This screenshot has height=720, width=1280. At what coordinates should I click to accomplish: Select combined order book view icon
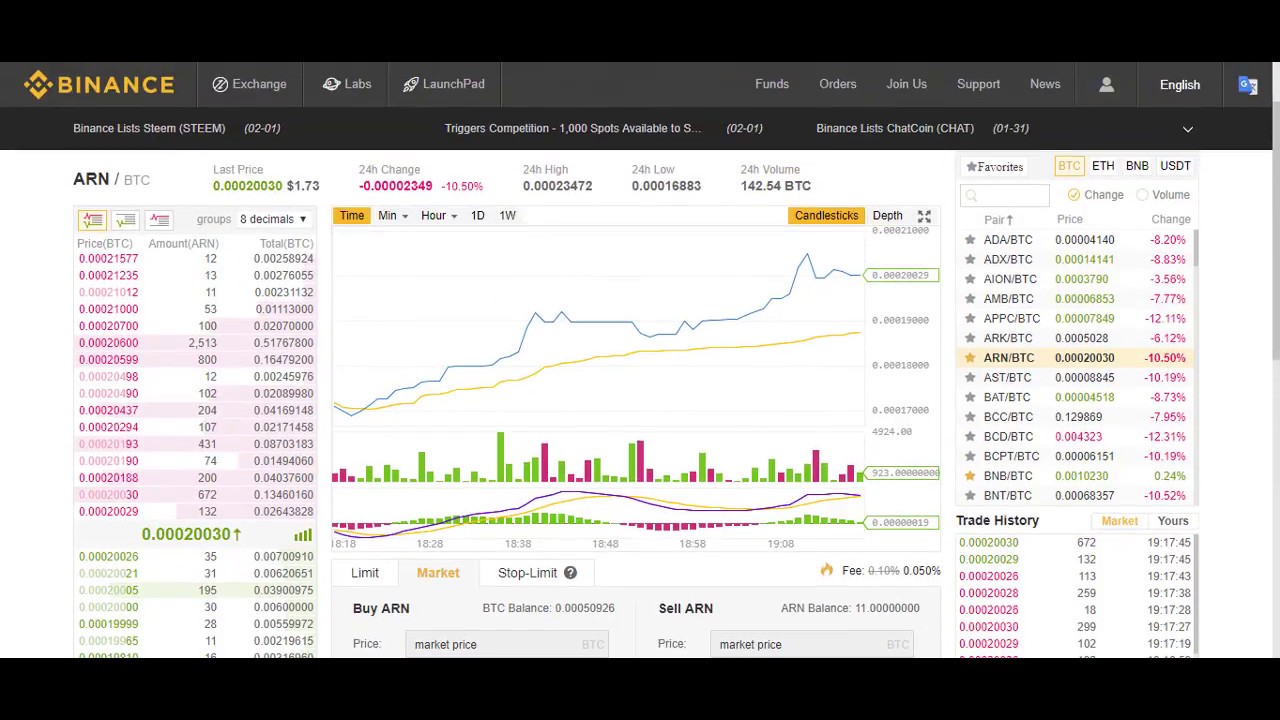pyautogui.click(x=92, y=219)
